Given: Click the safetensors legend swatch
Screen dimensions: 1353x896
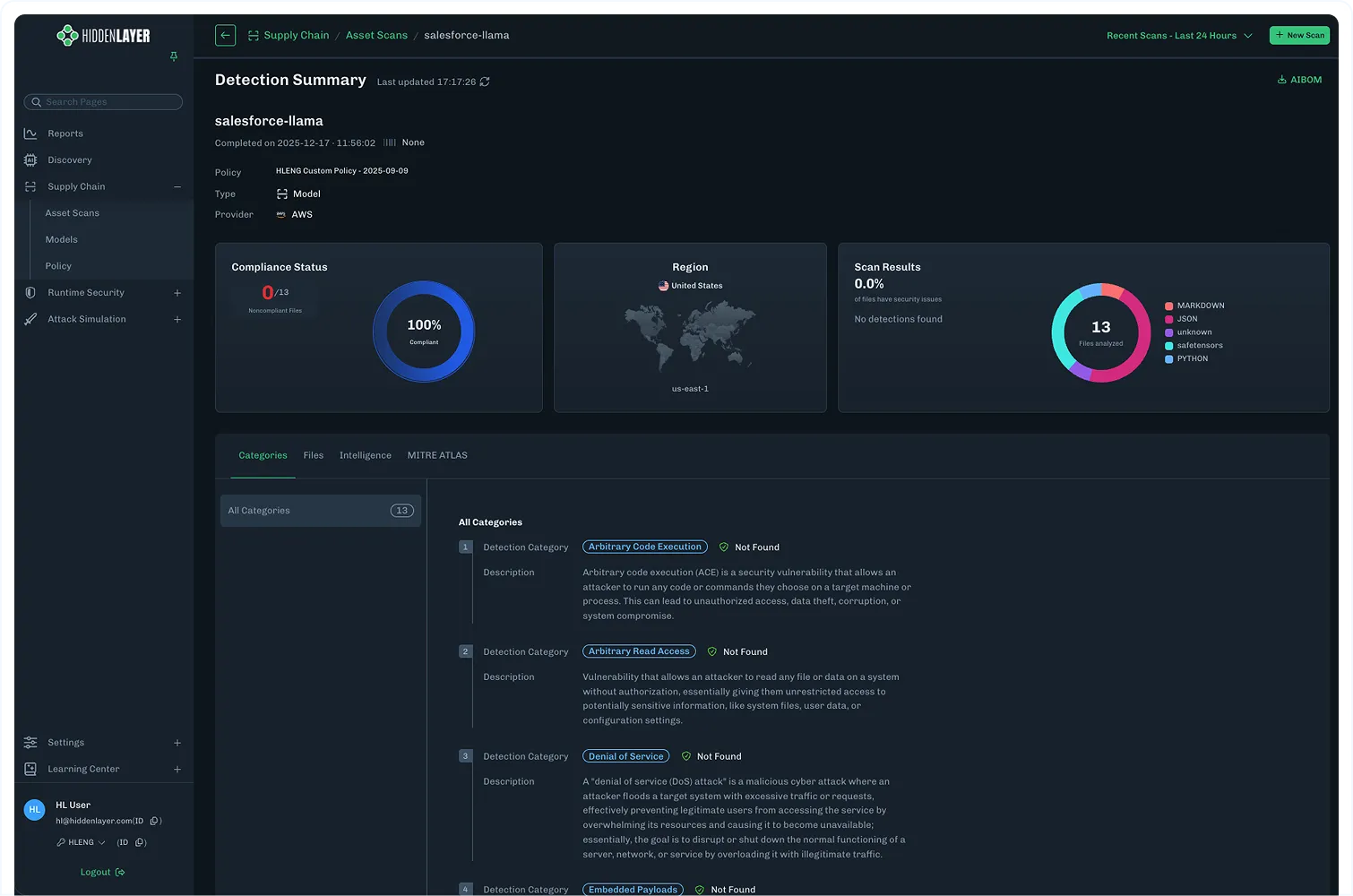Looking at the screenshot, I should coord(1168,346).
